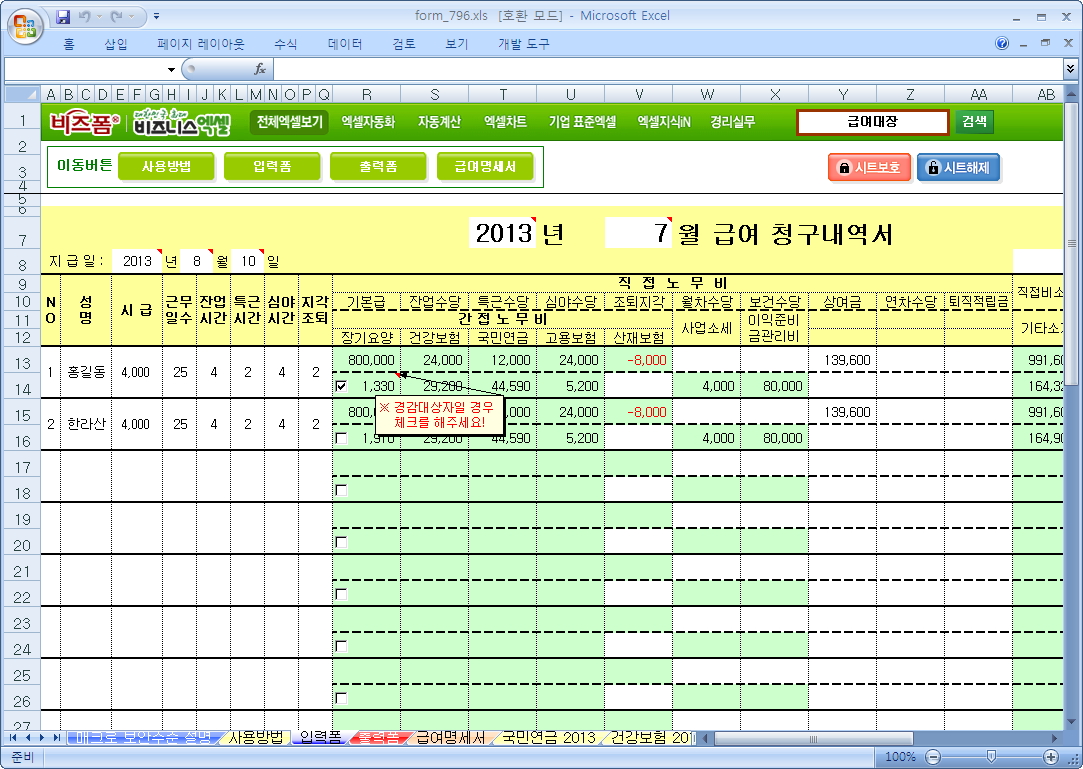This screenshot has height=769, width=1083.
Task: Click the Select All corner button
Action: [22, 94]
